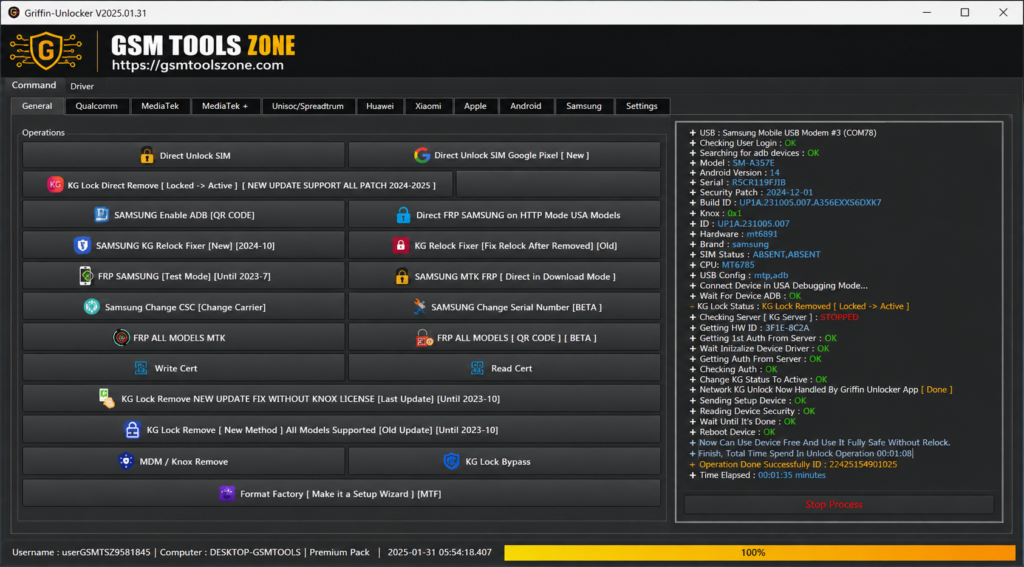Click the Model : SM-A357E log line
Screen dimensions: 1024x567
coord(732,163)
